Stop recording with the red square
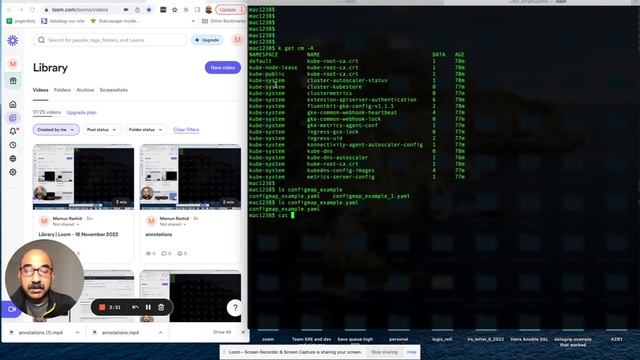This screenshot has height=360, width=640. point(102,307)
